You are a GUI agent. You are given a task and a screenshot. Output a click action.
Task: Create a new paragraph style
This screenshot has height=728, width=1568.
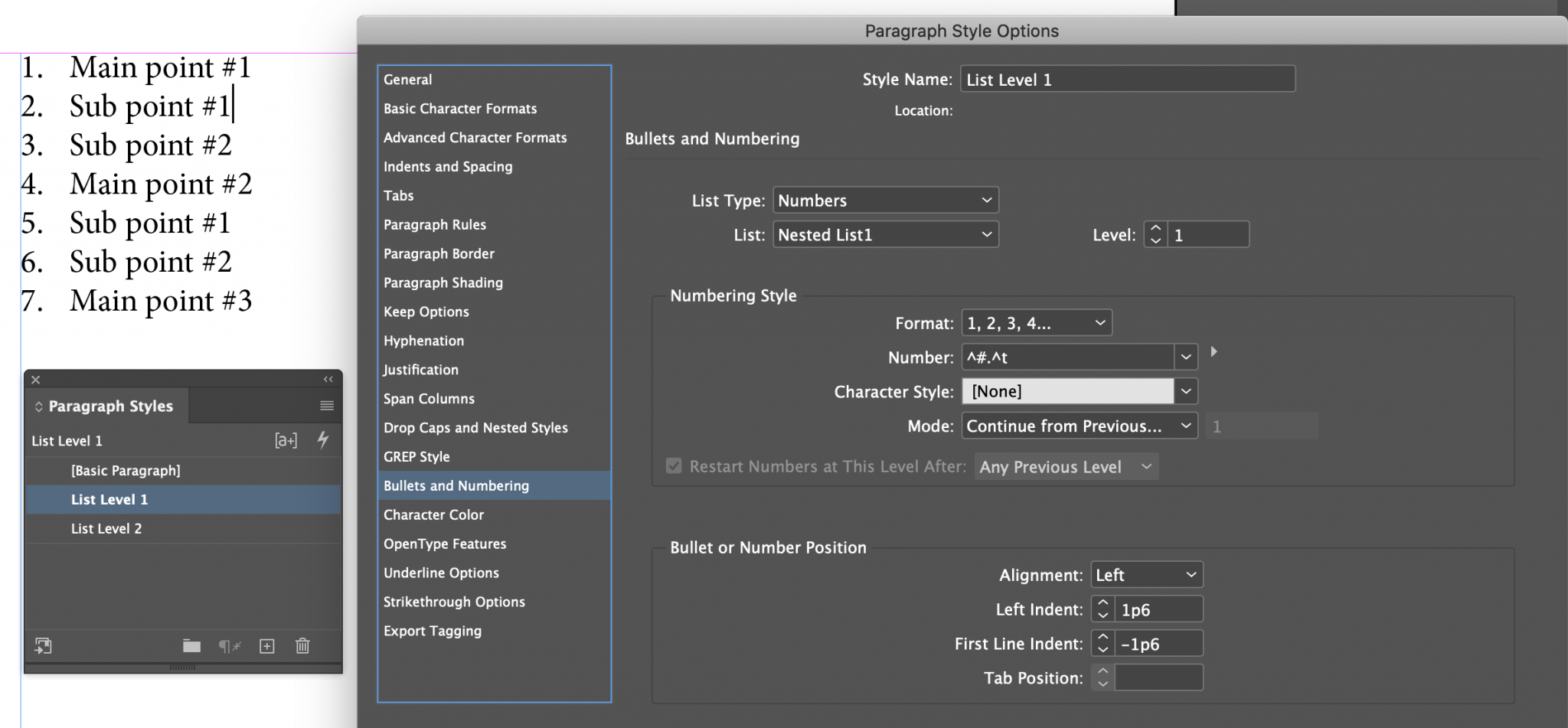click(x=267, y=645)
